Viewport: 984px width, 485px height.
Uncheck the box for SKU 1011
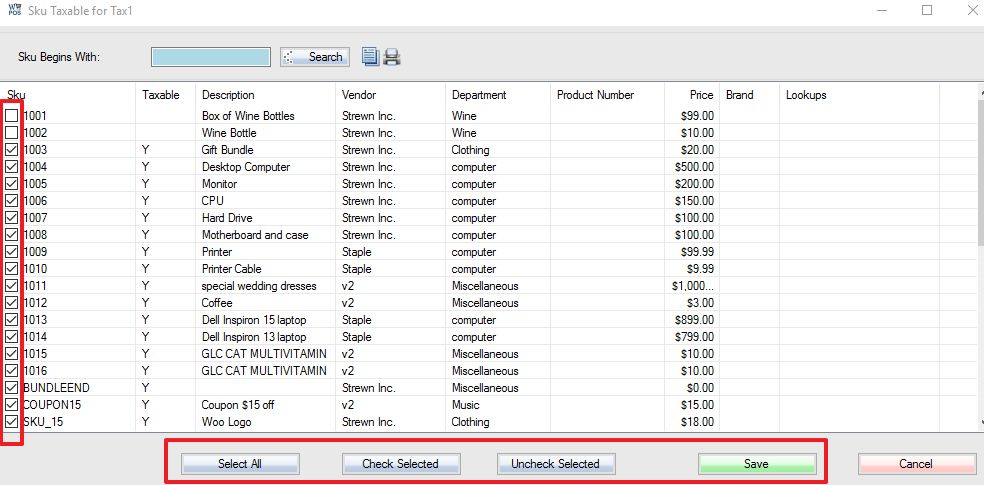[12, 285]
